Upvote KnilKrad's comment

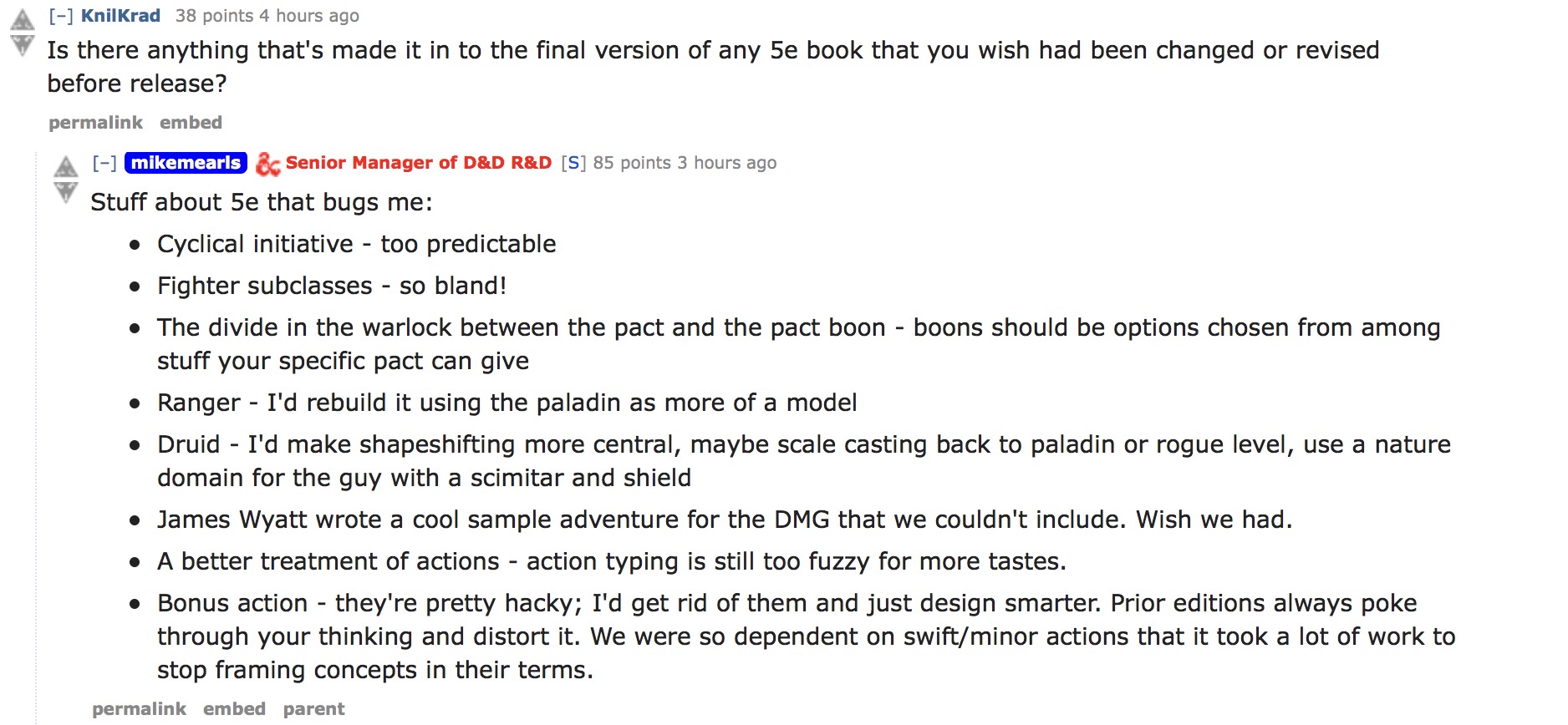tap(22, 19)
